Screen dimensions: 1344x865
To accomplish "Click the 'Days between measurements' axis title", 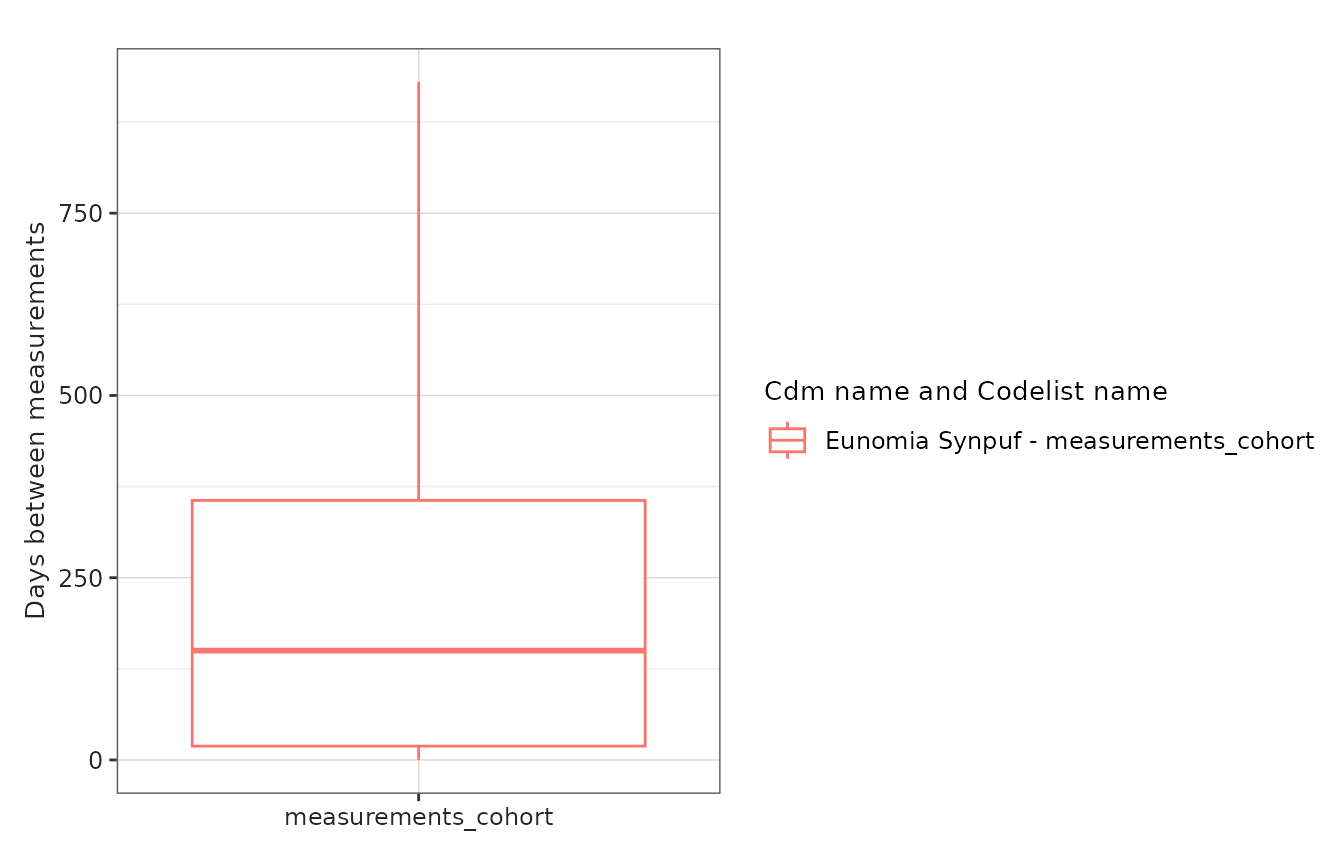I will coord(36,421).
